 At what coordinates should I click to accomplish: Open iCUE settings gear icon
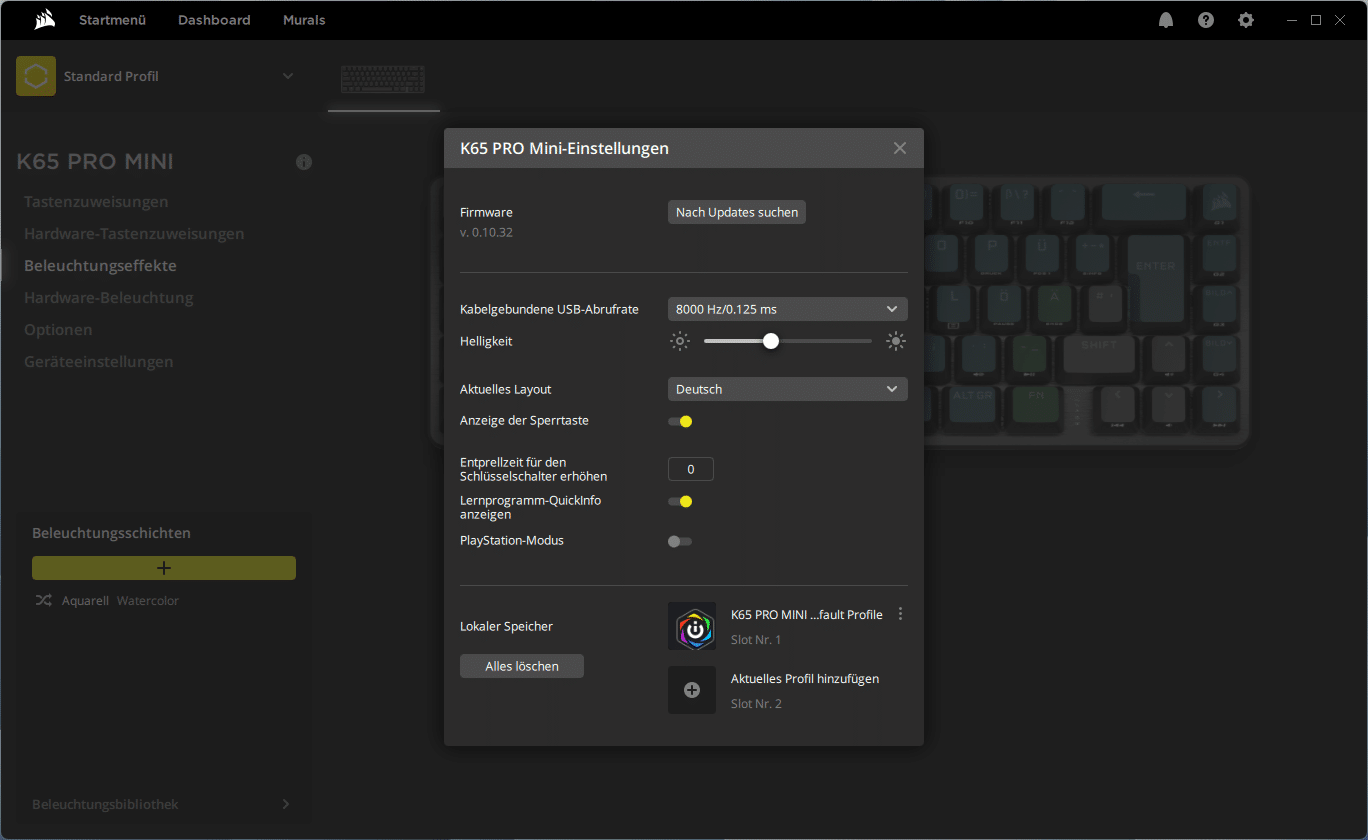coord(1245,20)
